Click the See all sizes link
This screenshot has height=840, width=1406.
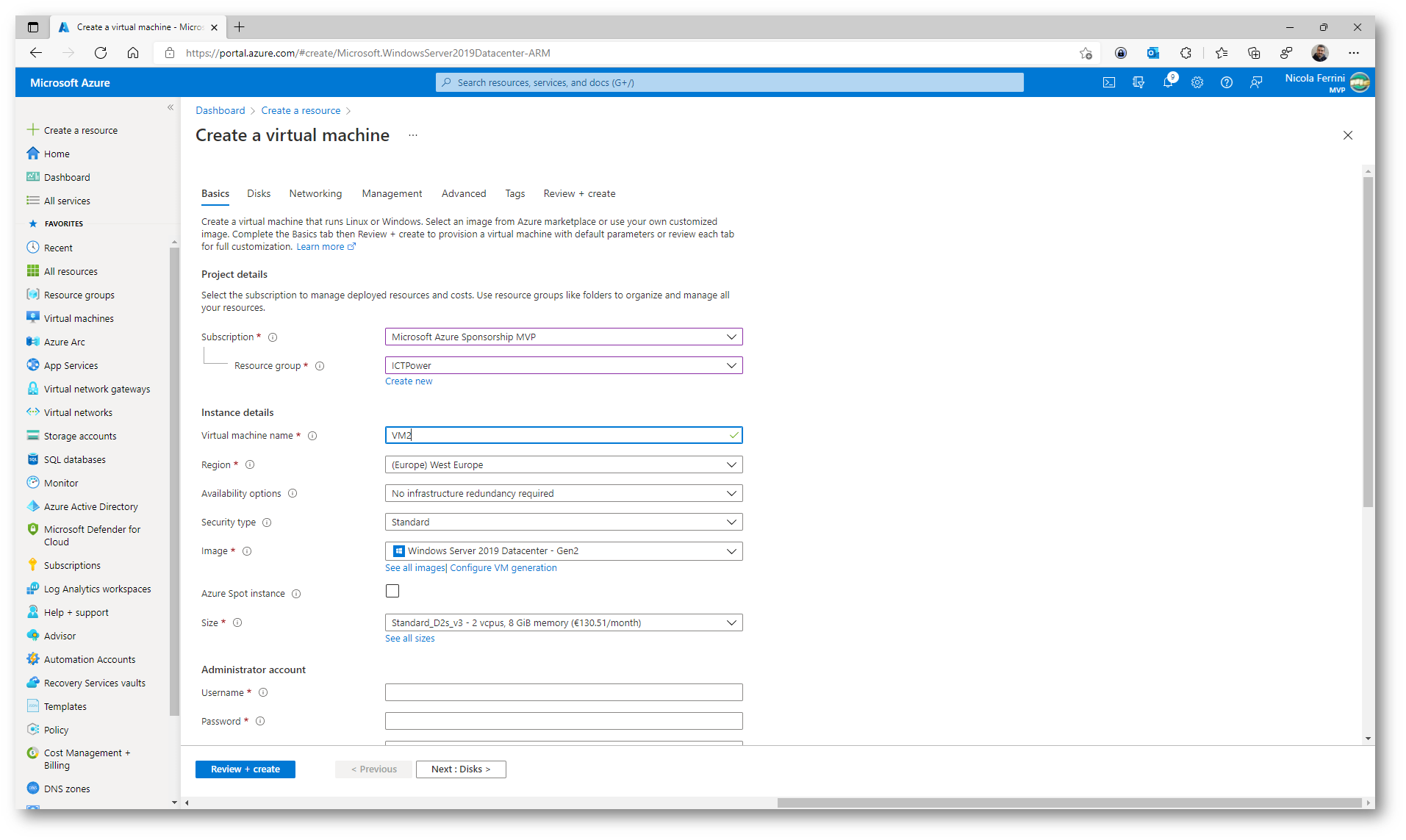tap(410, 639)
